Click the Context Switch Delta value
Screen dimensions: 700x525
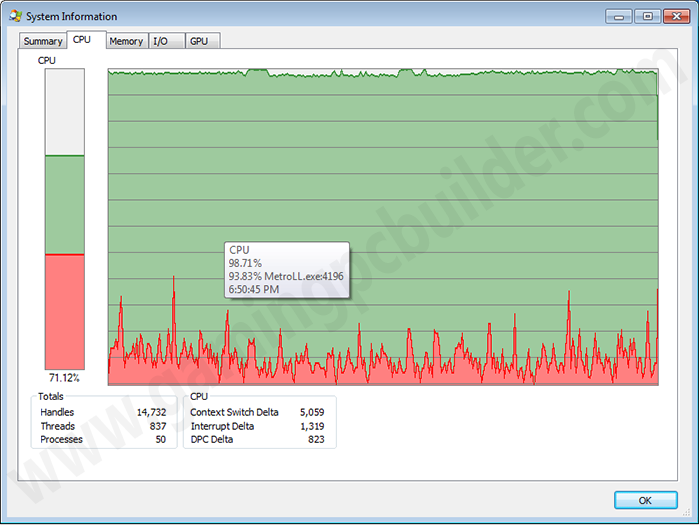click(312, 412)
